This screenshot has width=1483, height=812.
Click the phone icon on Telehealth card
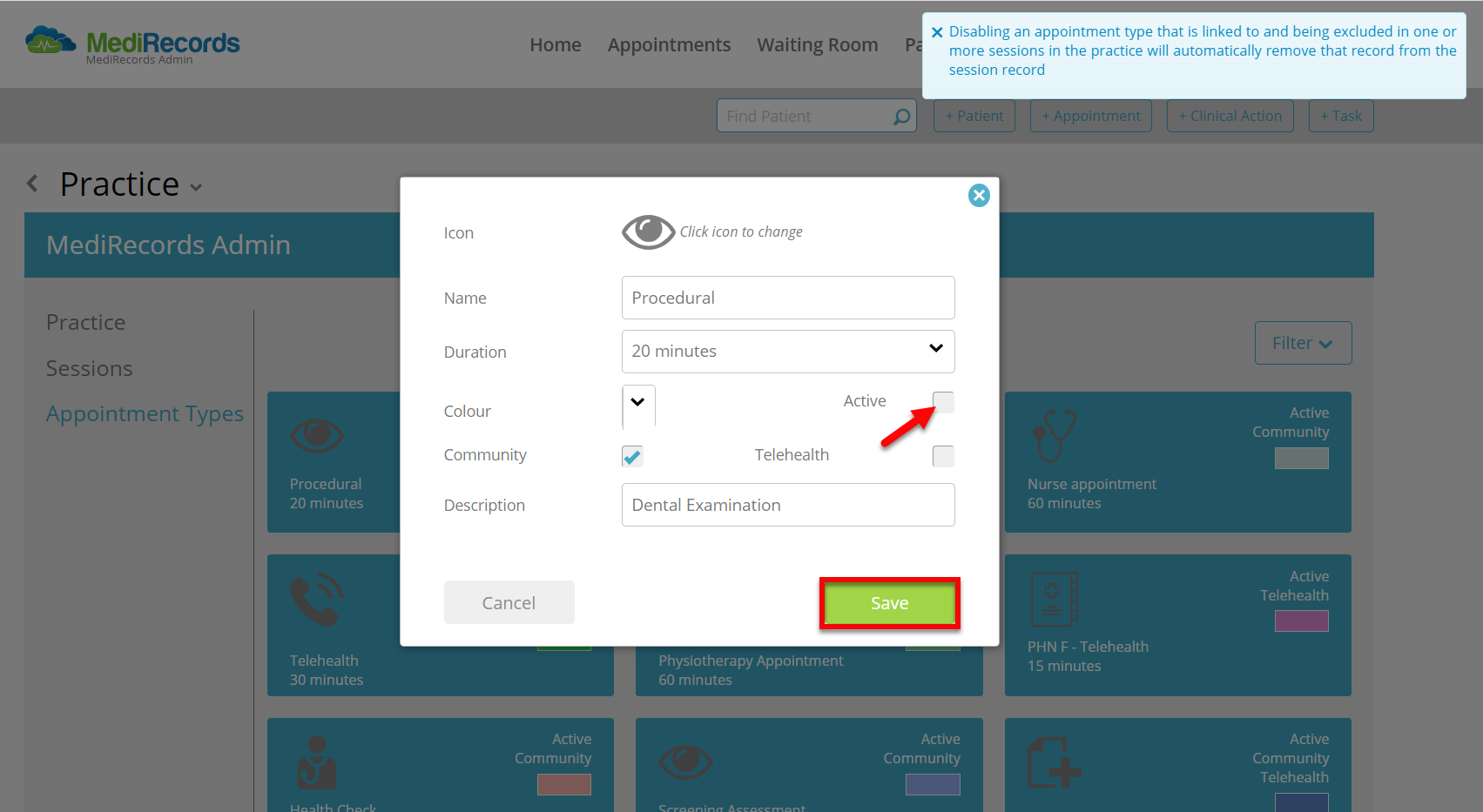coord(316,599)
